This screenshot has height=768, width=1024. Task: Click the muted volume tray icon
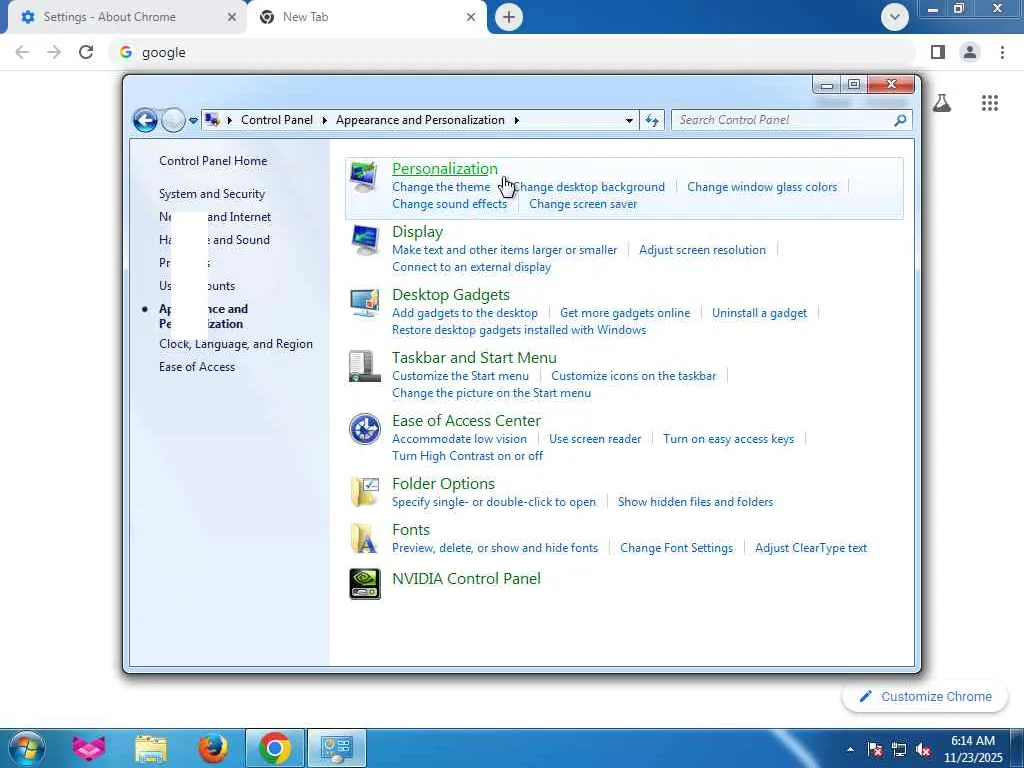click(x=923, y=750)
